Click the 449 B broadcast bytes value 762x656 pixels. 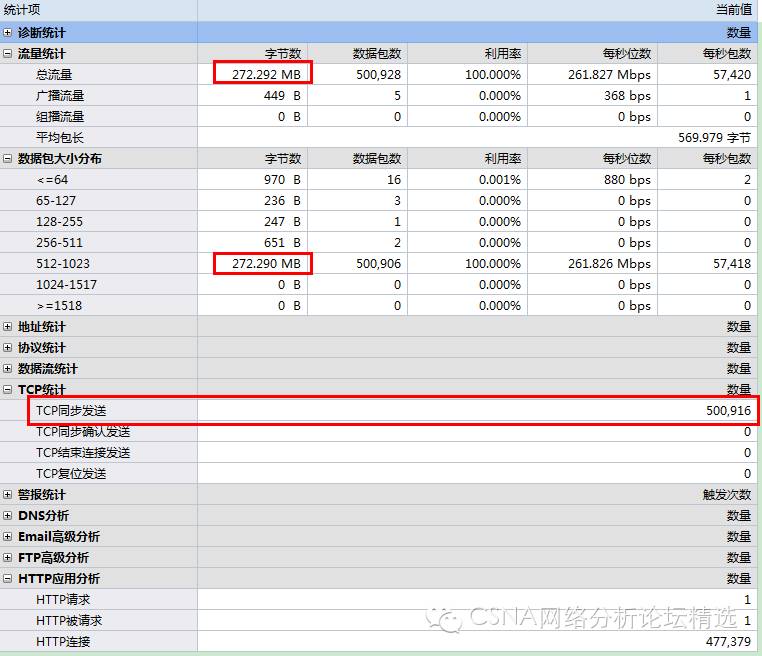click(x=282, y=96)
